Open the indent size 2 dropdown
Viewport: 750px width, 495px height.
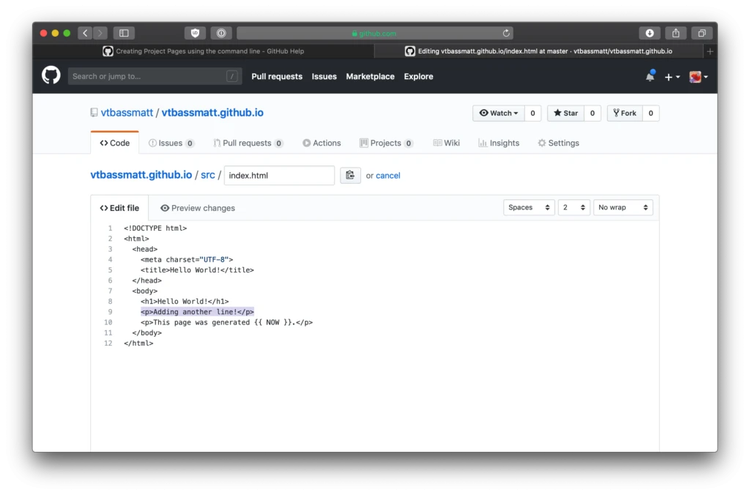573,208
